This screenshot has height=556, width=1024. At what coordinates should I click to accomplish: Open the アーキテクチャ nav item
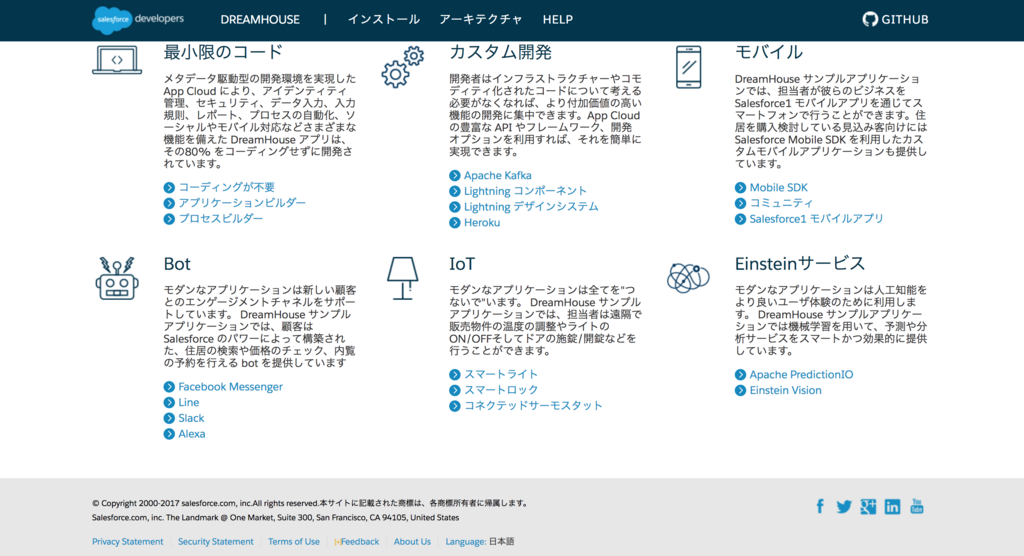pyautogui.click(x=481, y=20)
